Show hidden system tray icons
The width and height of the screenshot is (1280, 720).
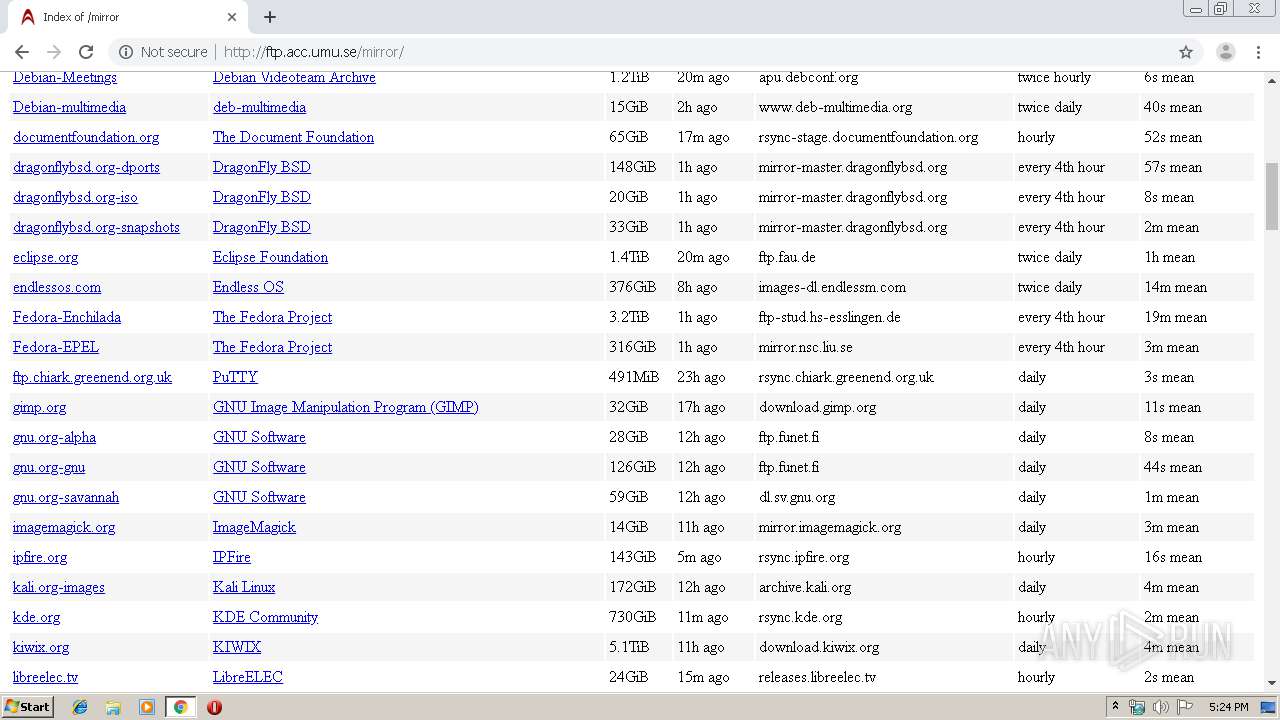point(1115,707)
